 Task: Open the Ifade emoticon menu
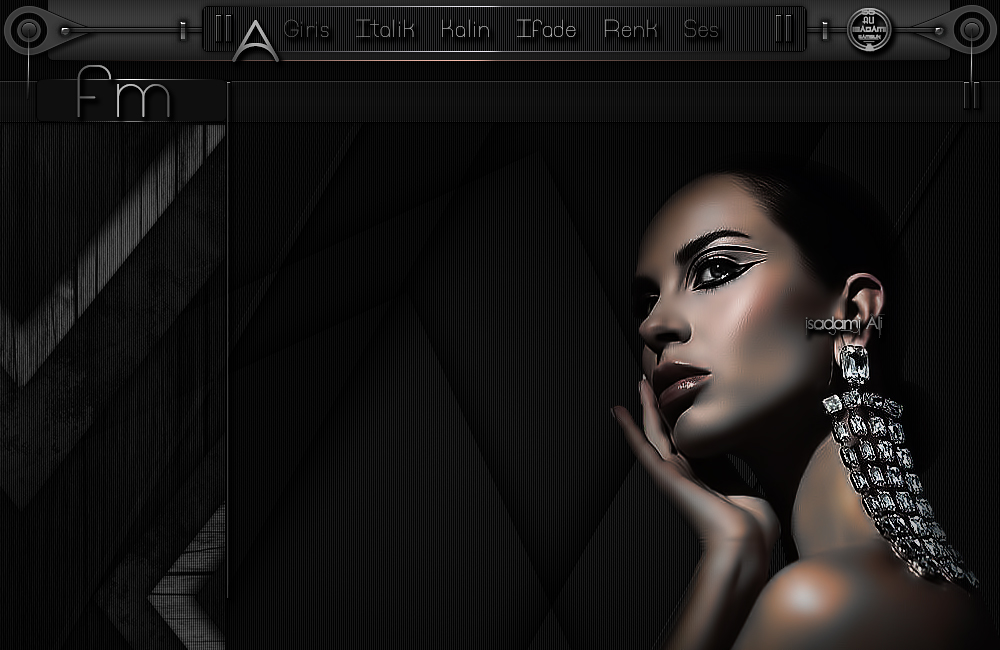546,29
